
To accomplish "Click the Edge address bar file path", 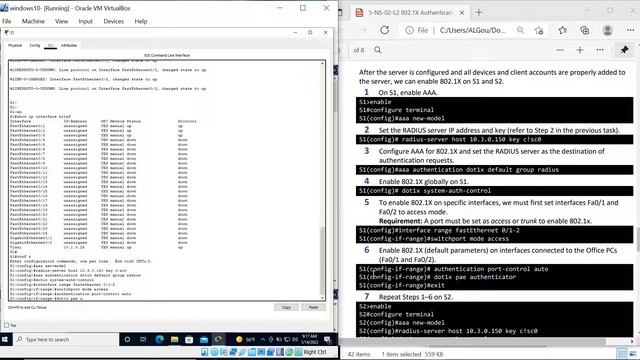I will pyautogui.click(x=472, y=30).
